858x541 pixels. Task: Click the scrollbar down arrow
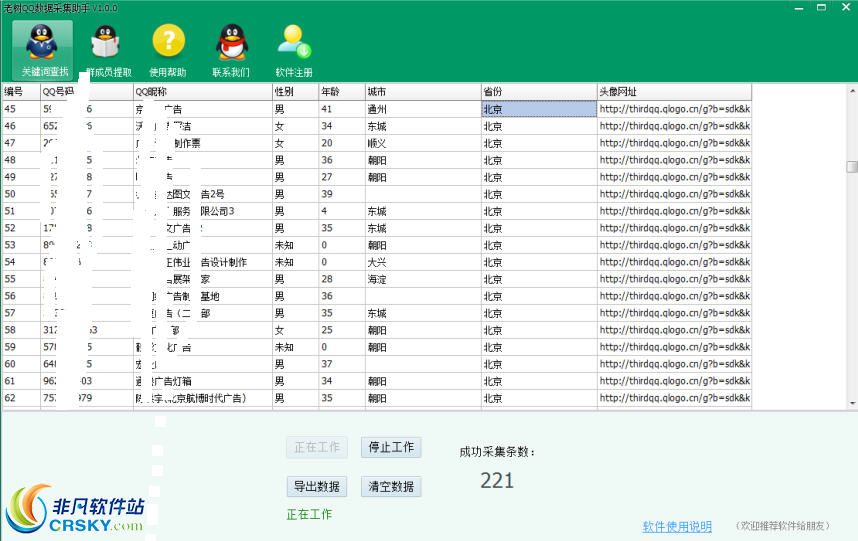coord(852,403)
